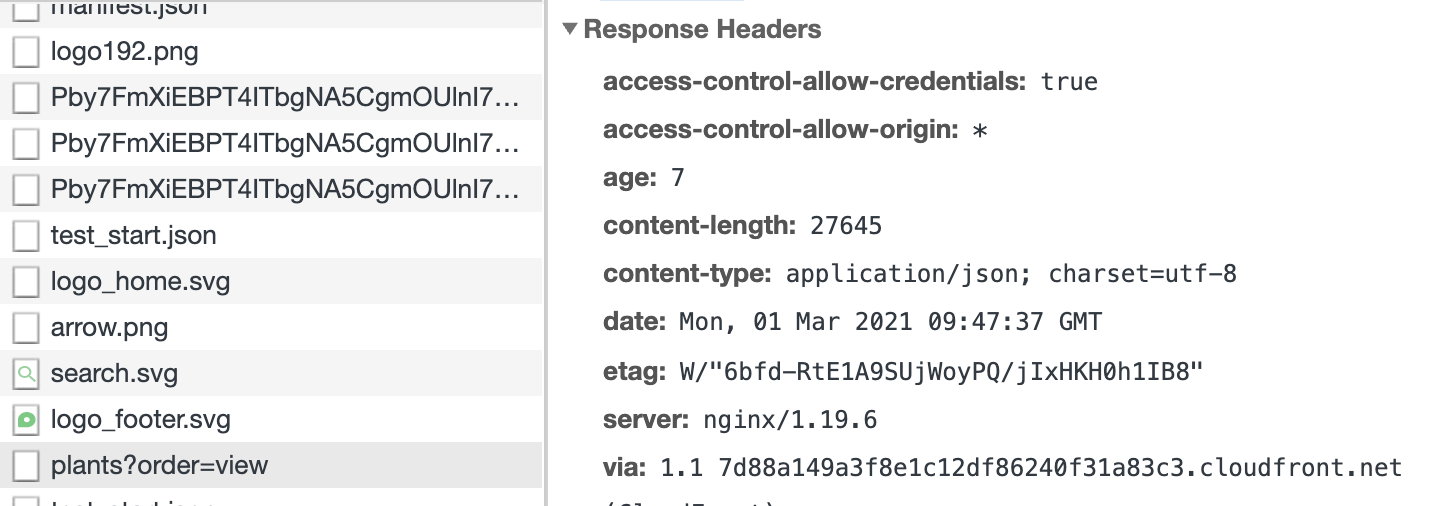
Task: Select the search.svg request name
Action: (114, 374)
